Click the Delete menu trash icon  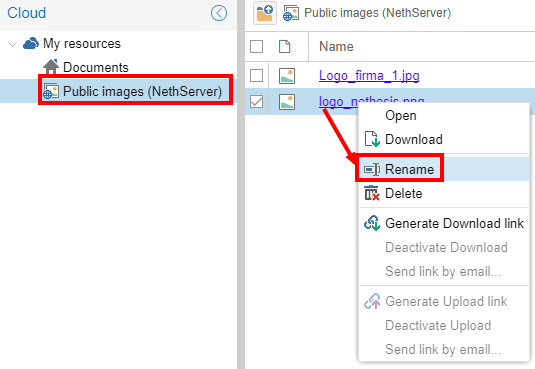pyautogui.click(x=372, y=193)
